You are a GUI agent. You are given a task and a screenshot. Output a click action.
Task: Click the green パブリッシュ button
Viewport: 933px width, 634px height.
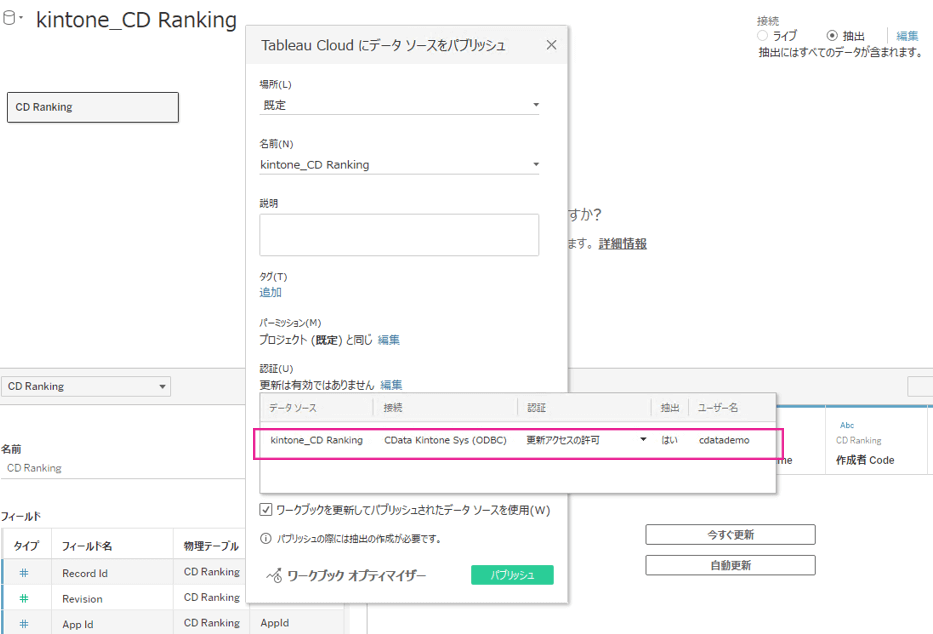click(x=512, y=575)
